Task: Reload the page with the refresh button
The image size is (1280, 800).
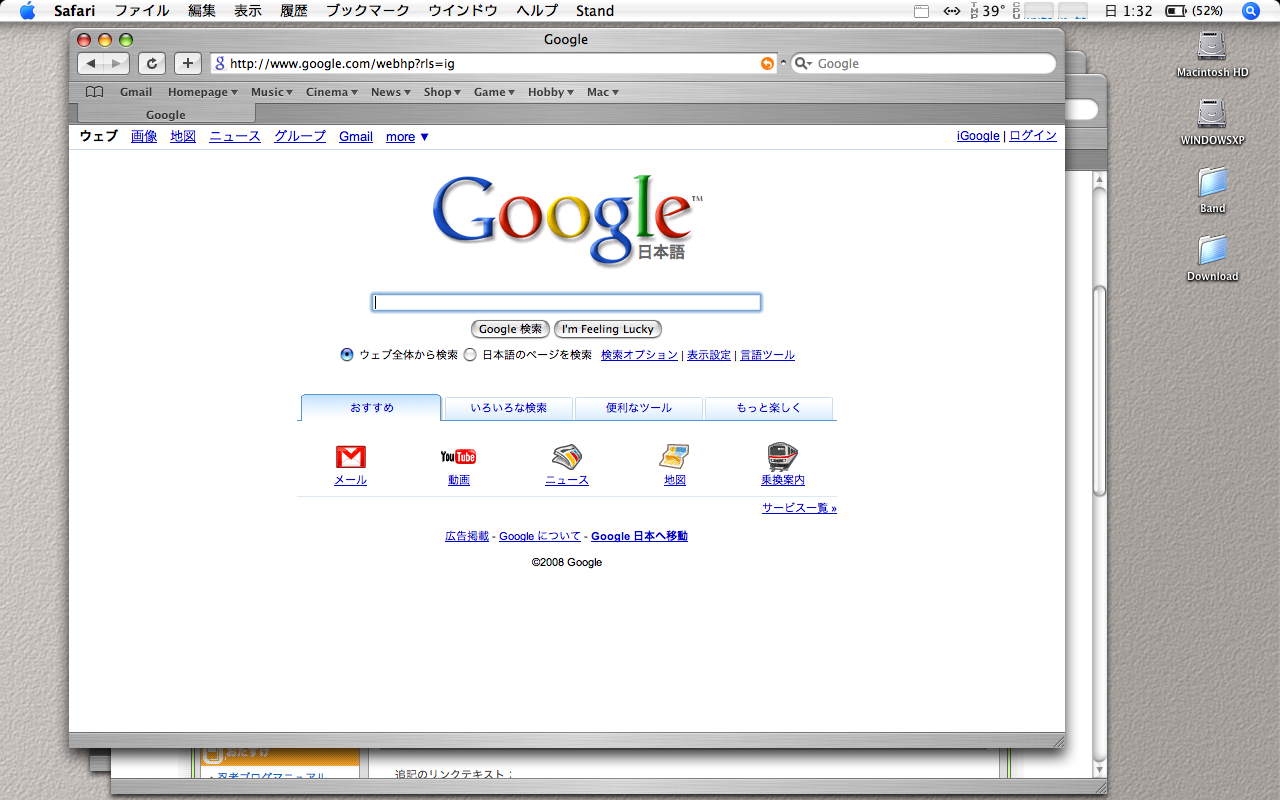Action: pos(151,63)
